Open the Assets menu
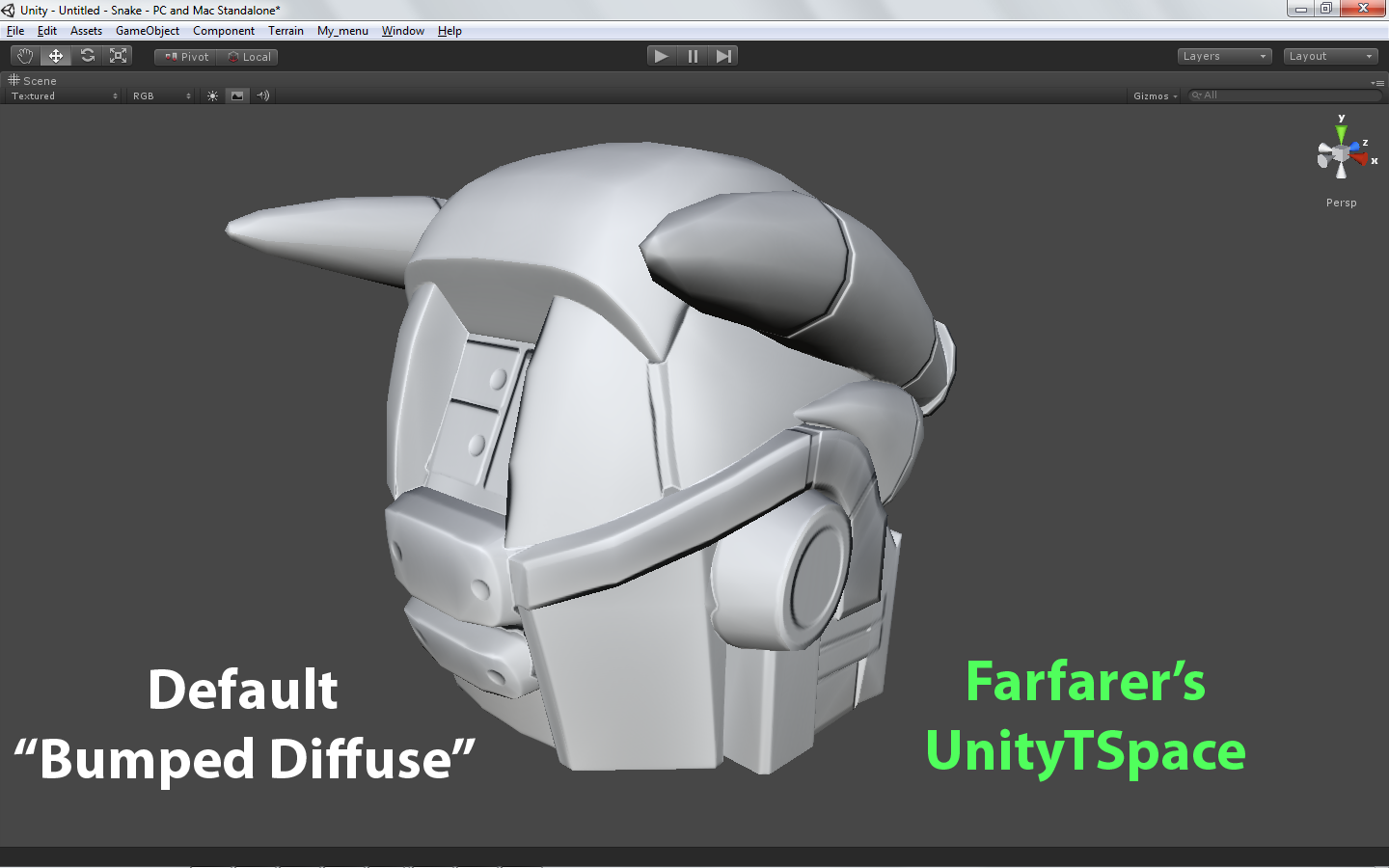Image resolution: width=1389 pixels, height=868 pixels. (86, 31)
